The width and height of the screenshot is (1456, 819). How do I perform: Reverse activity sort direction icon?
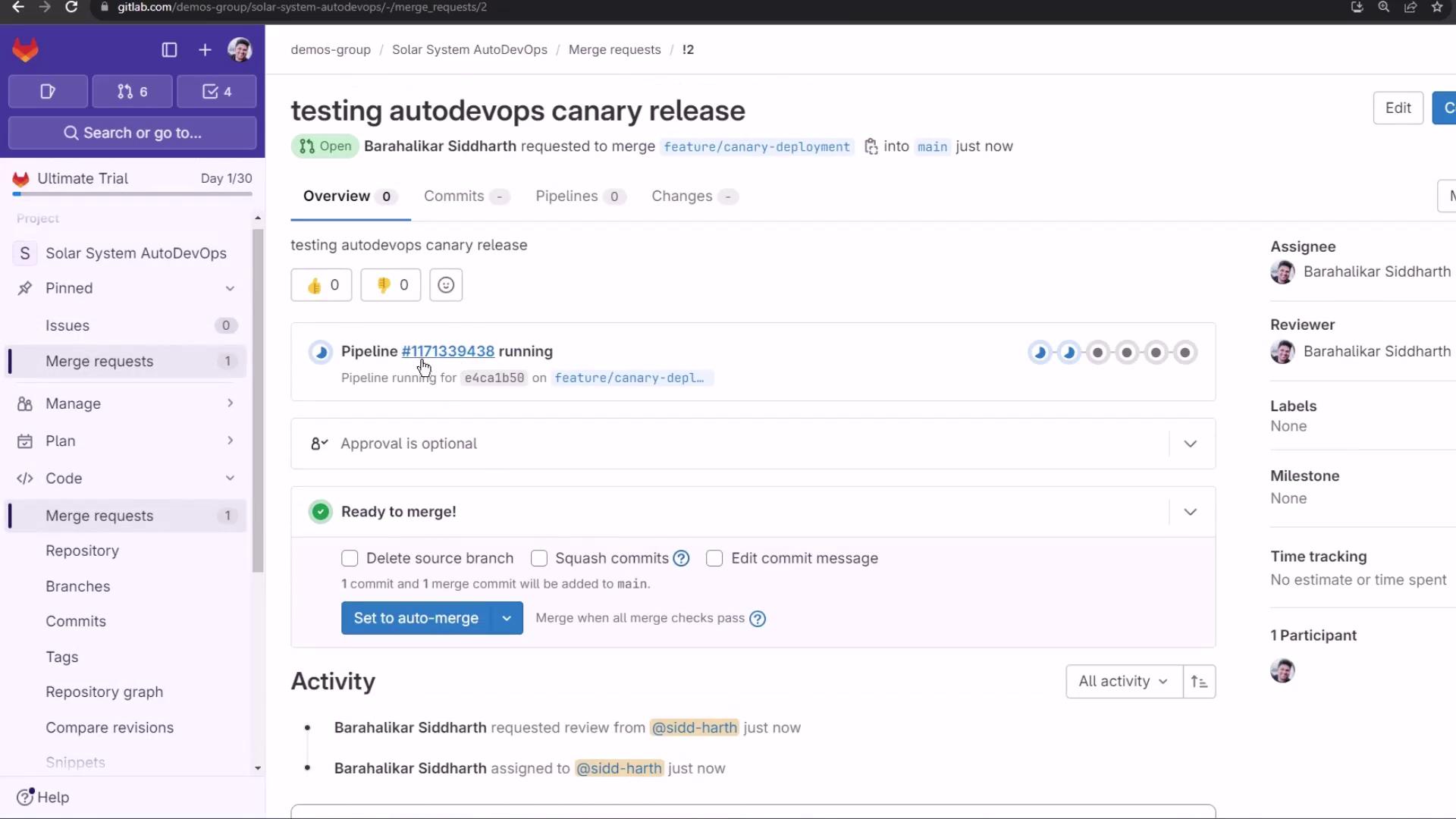pos(1199,682)
